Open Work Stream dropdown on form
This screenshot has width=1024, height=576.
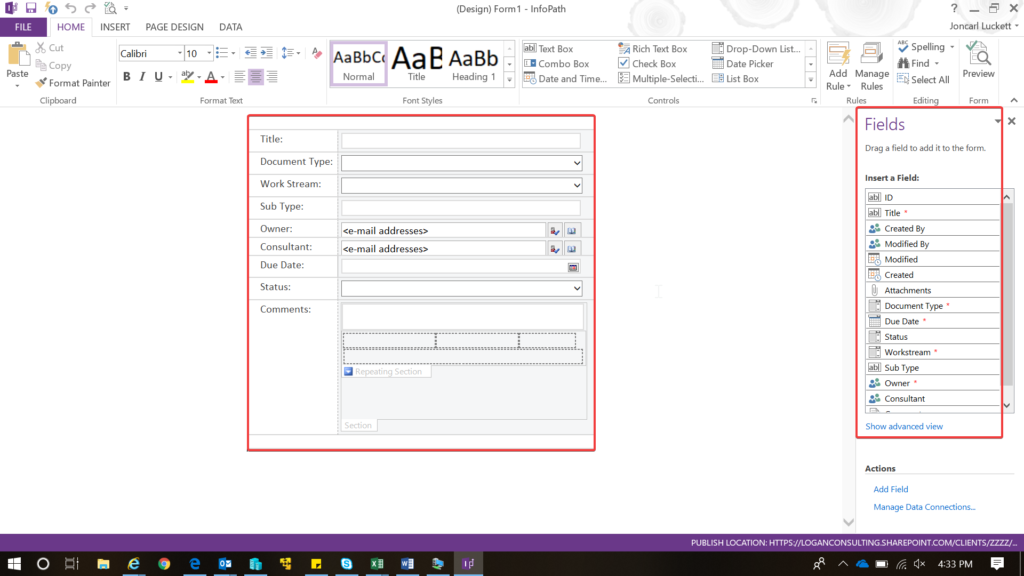[577, 185]
